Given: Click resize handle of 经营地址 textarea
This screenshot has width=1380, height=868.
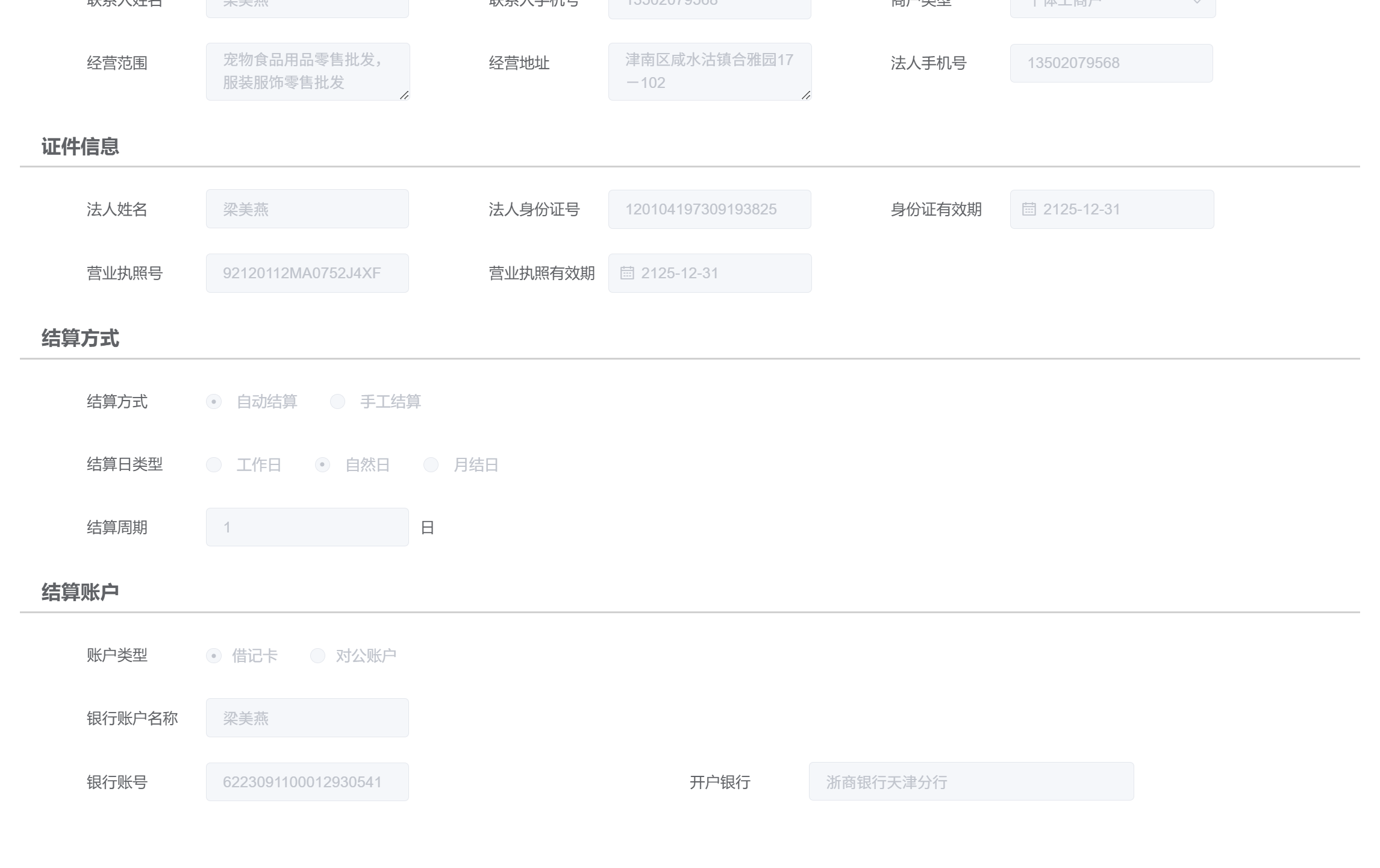Looking at the screenshot, I should (806, 95).
